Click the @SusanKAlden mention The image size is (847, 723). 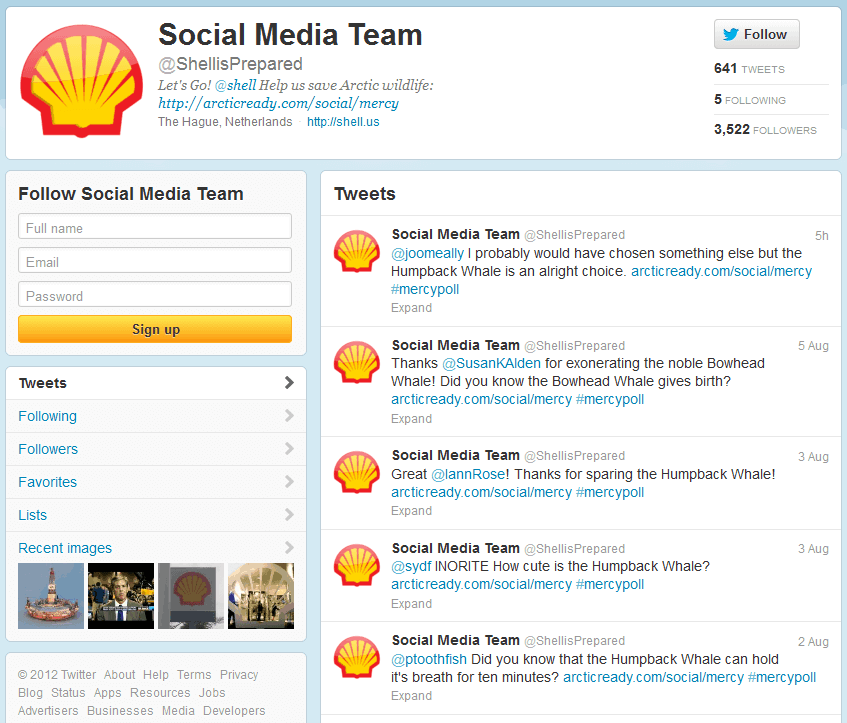pyautogui.click(x=492, y=363)
